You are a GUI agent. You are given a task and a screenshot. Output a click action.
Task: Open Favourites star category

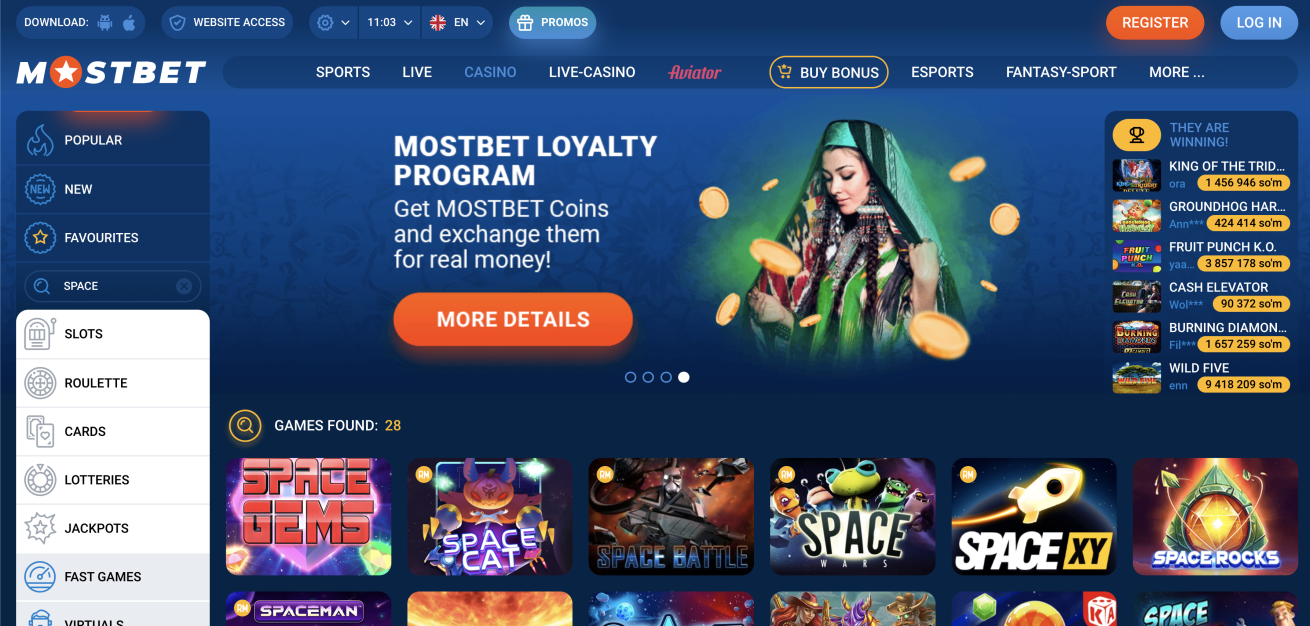(x=40, y=238)
